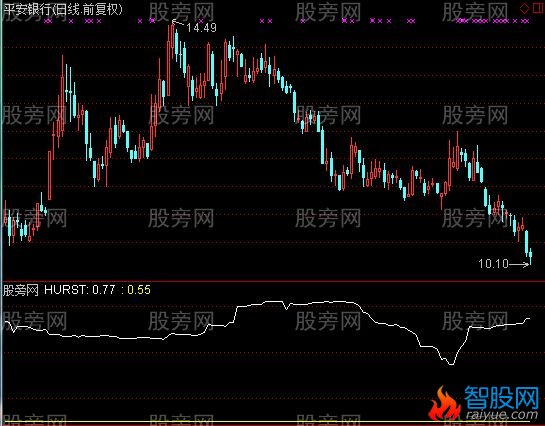
Task: Click the last candlestick at the 10.10 low
Action: click(x=530, y=256)
